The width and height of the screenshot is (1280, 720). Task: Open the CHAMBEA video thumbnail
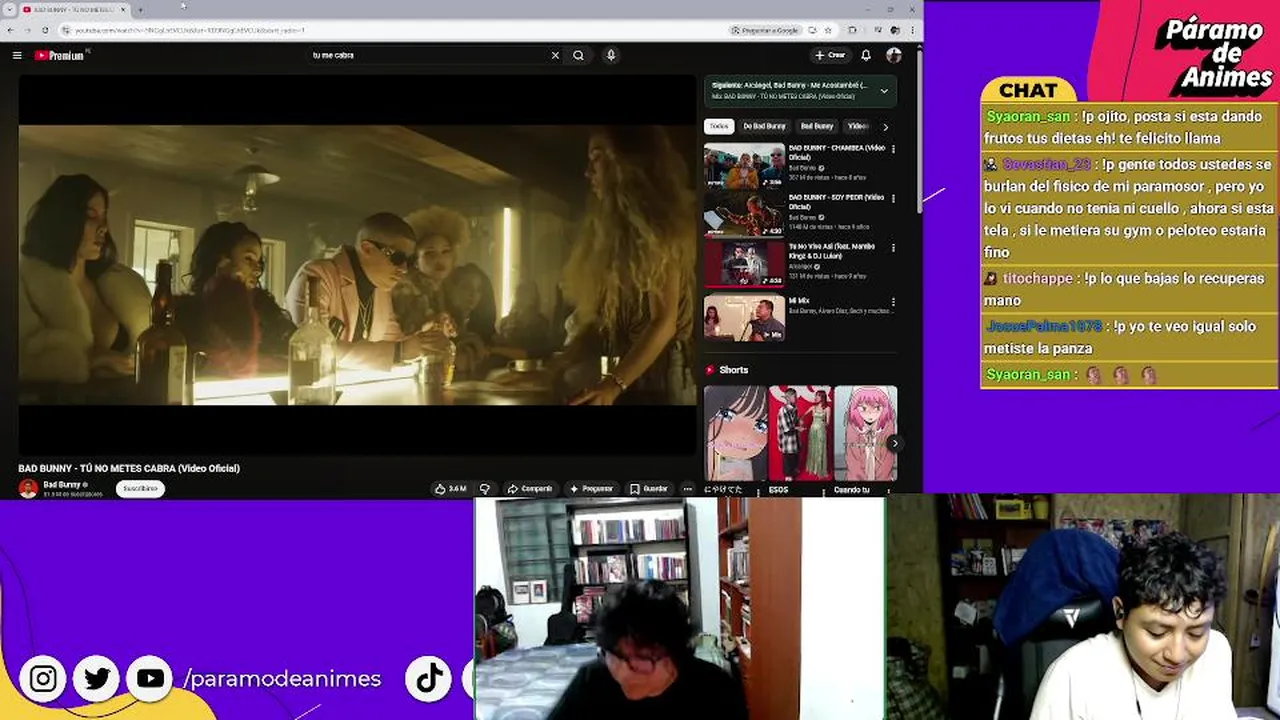pos(744,166)
